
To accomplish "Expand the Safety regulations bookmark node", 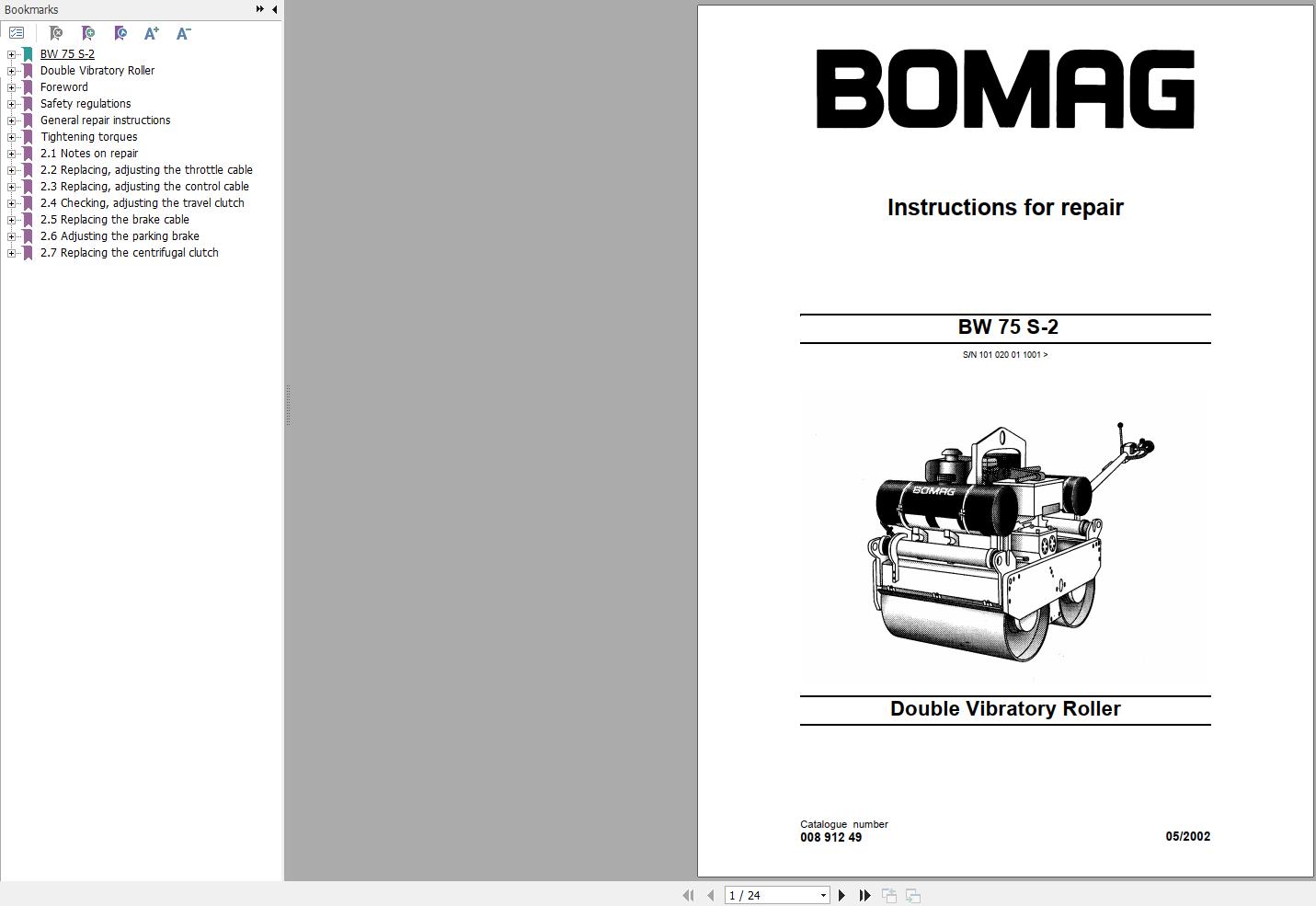I will coord(11,104).
